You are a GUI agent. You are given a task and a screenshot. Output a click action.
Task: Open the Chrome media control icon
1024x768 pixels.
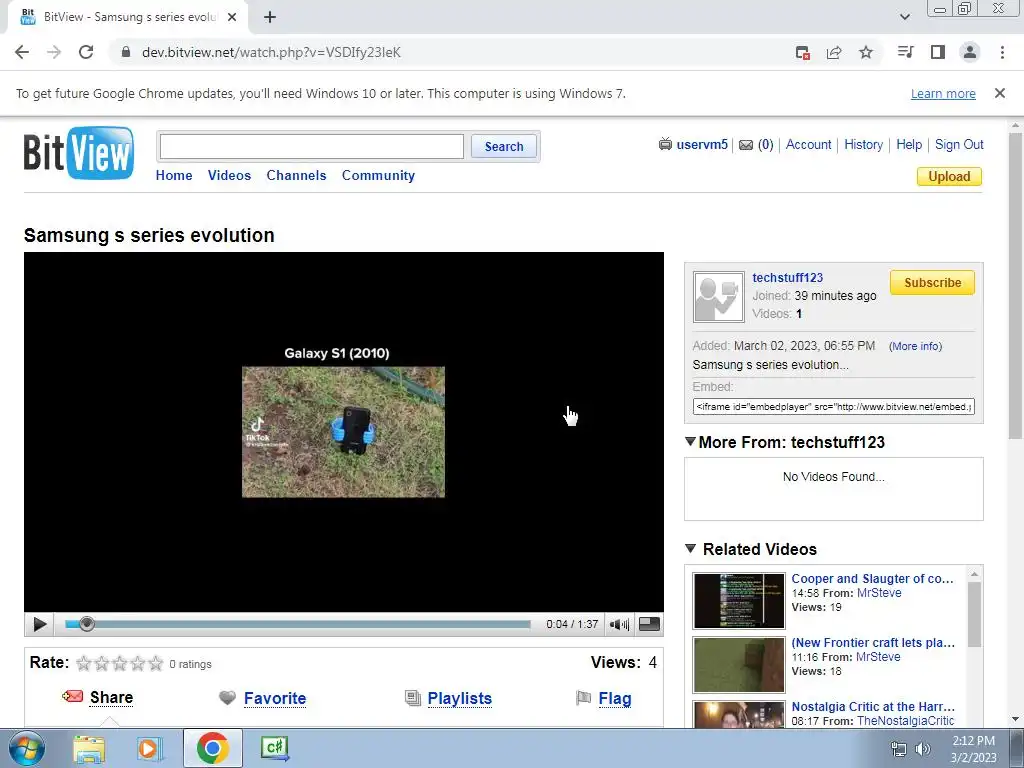pos(905,52)
